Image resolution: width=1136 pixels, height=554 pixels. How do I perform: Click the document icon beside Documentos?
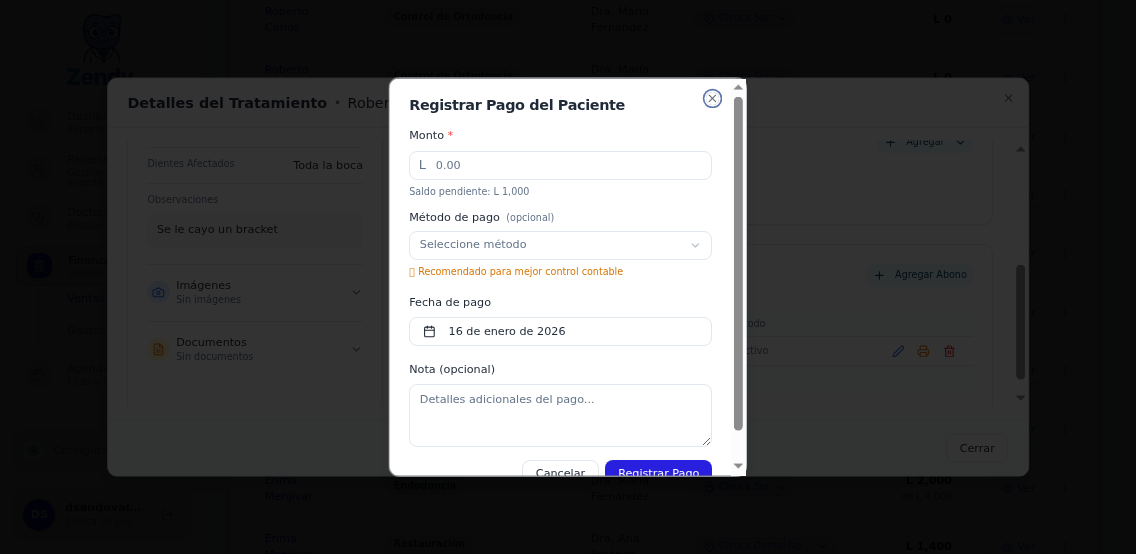158,349
